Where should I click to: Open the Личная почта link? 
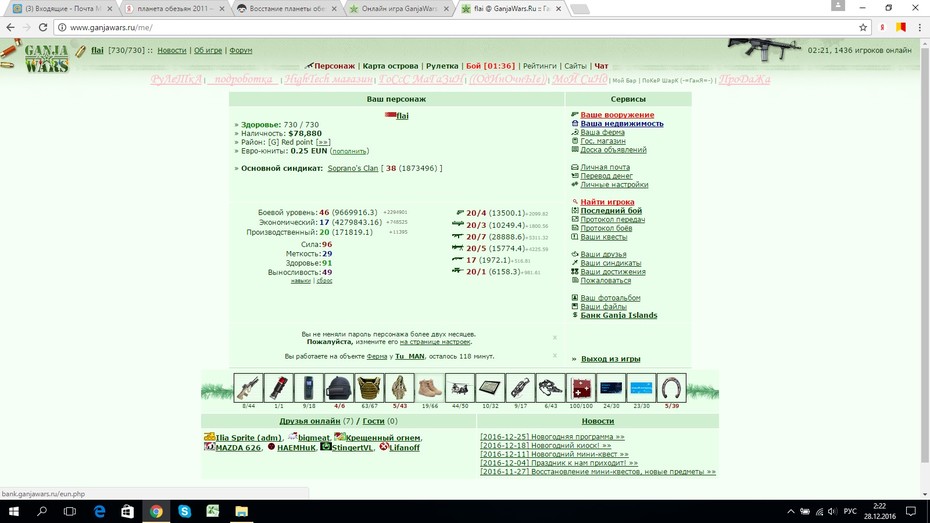pyautogui.click(x=605, y=167)
